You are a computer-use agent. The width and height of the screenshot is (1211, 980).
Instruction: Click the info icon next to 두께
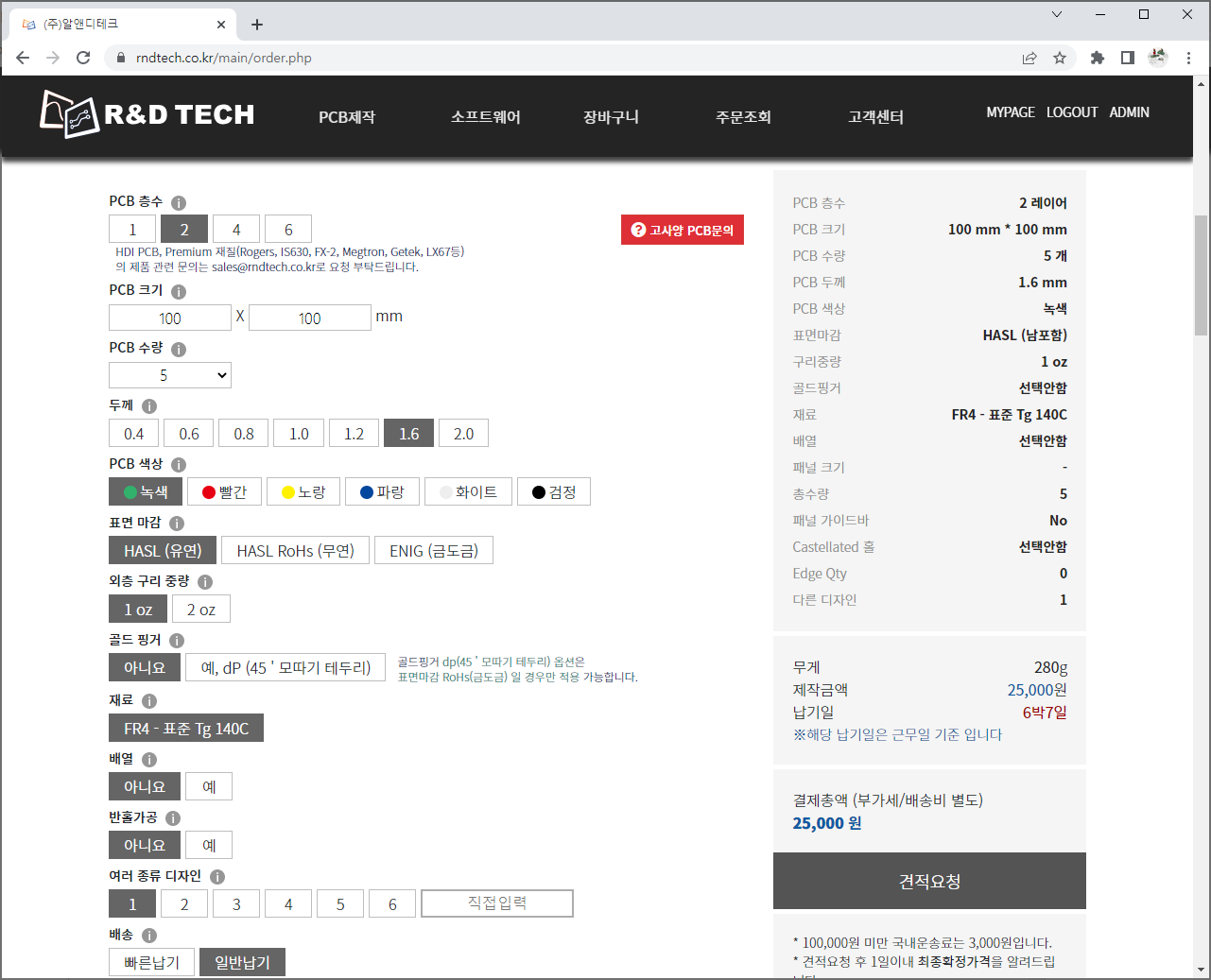tap(149, 406)
